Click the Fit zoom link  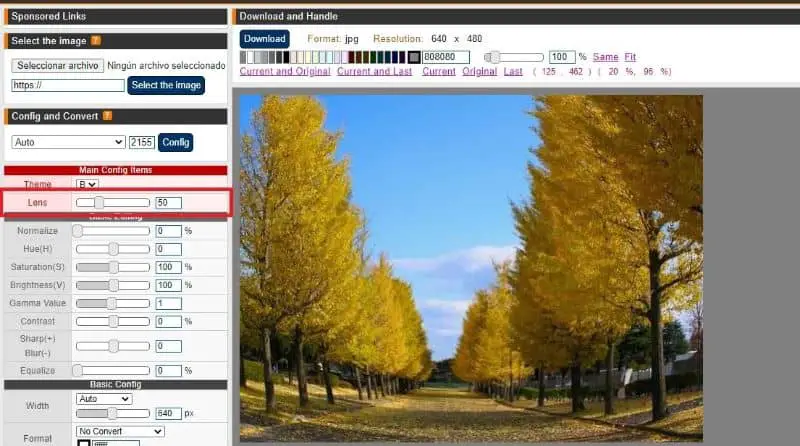point(630,57)
